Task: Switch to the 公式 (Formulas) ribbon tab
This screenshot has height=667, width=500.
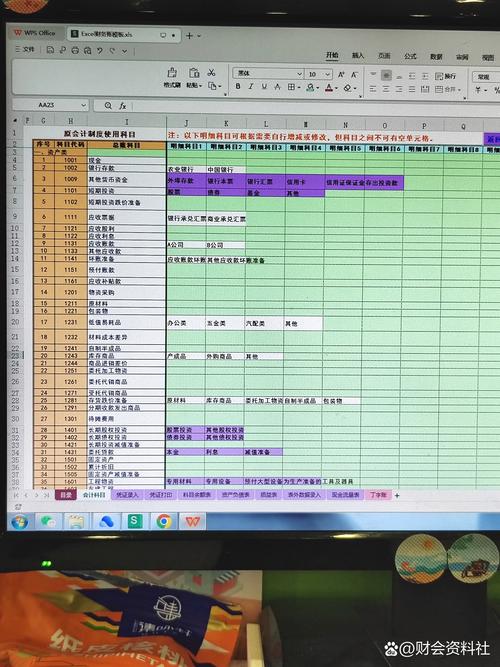Action: tap(410, 56)
